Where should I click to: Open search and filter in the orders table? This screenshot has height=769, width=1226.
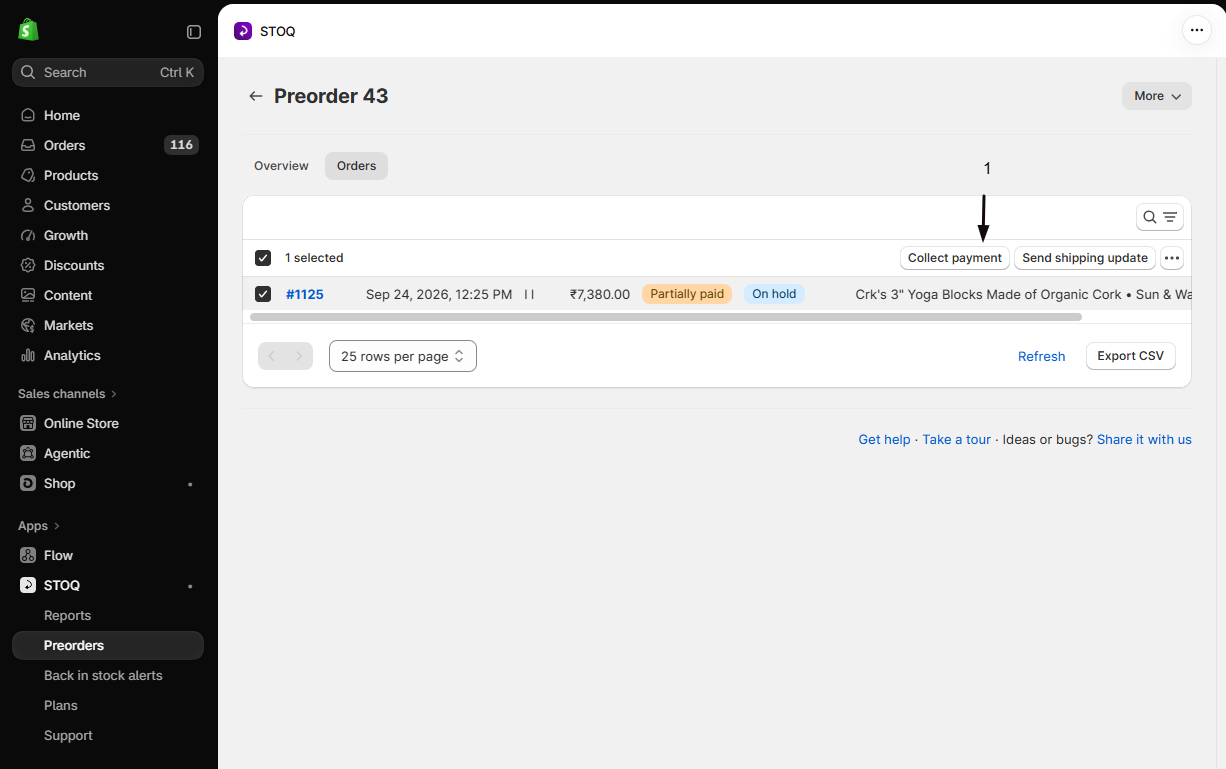coord(1160,217)
